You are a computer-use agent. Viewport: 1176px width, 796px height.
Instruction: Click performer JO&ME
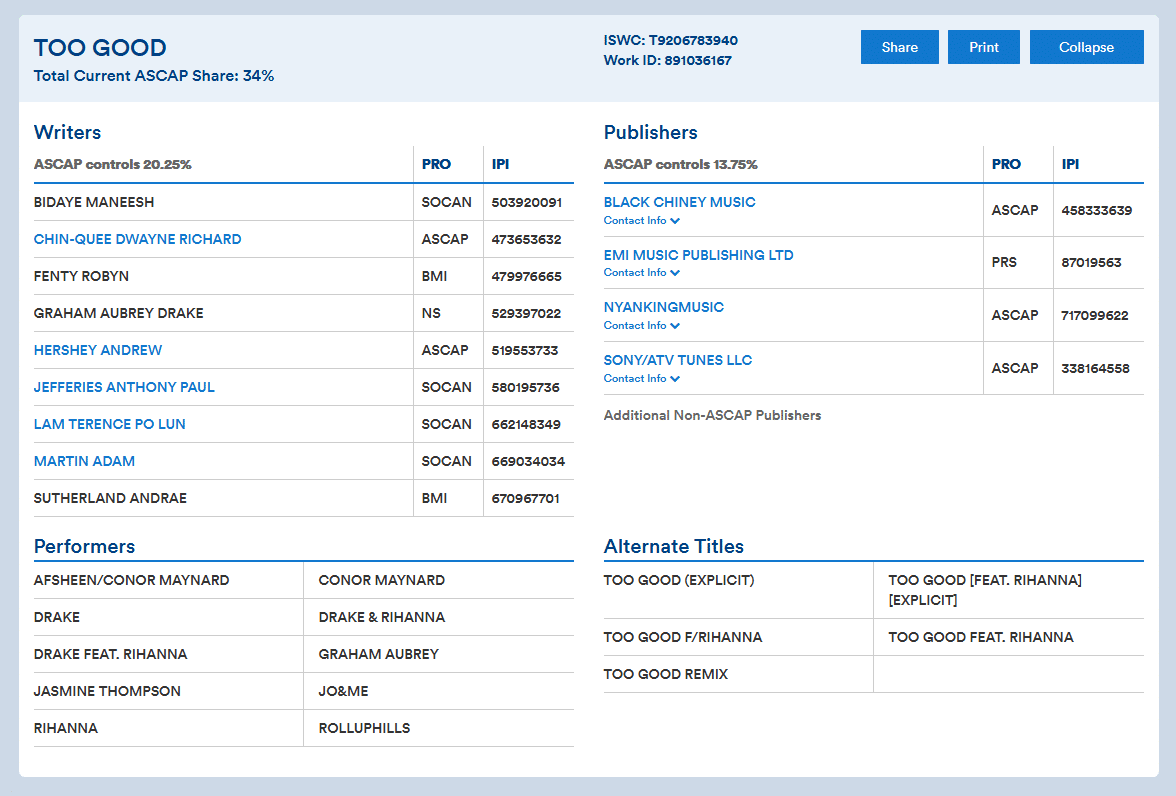[344, 691]
